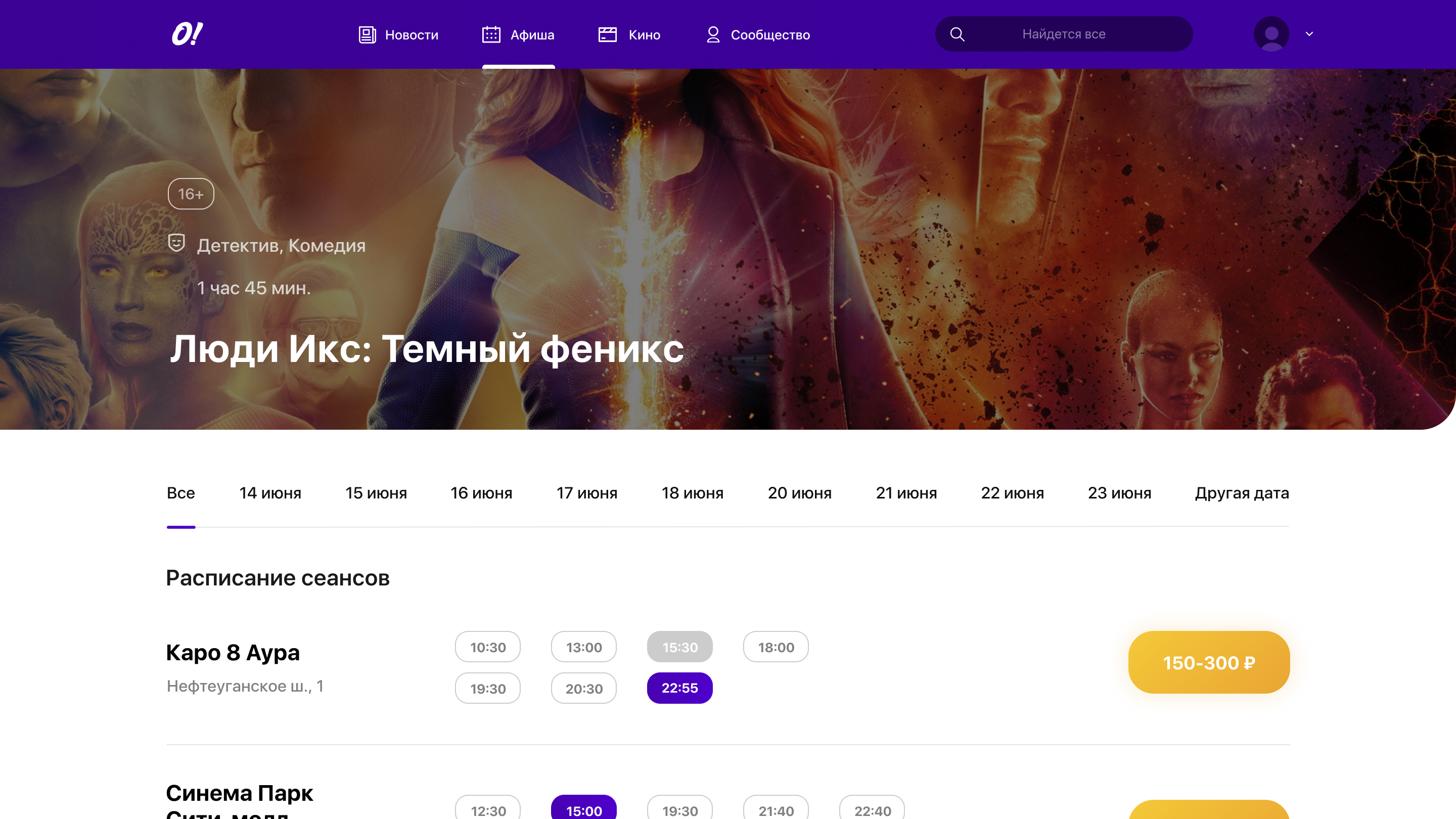Image resolution: width=1456 pixels, height=819 pixels.
Task: Switch to the 20 июня tab
Action: coord(799,493)
